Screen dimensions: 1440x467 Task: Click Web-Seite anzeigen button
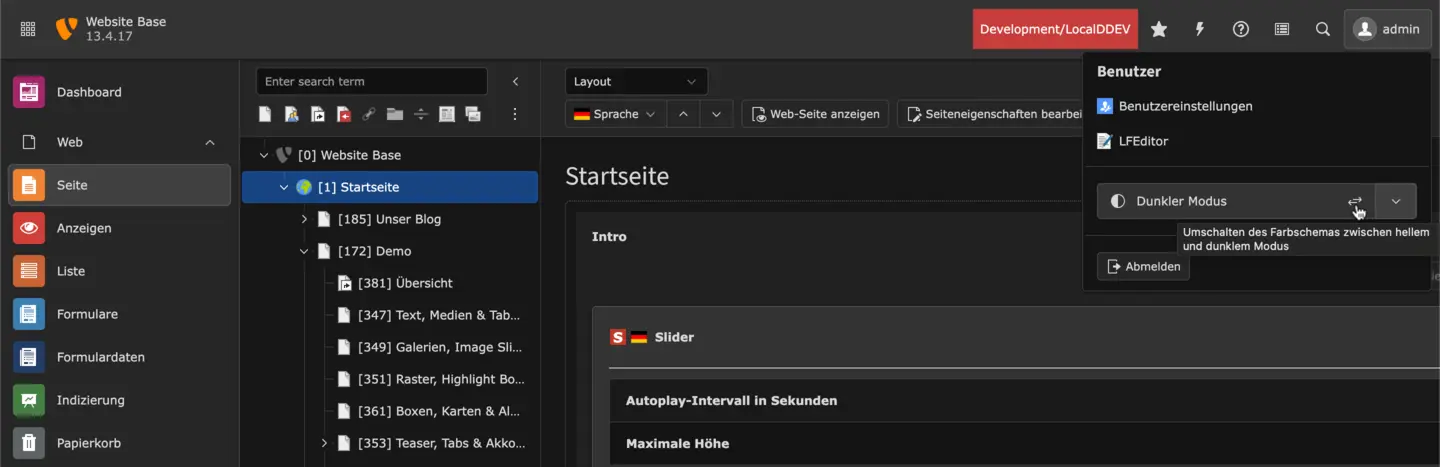coord(815,114)
